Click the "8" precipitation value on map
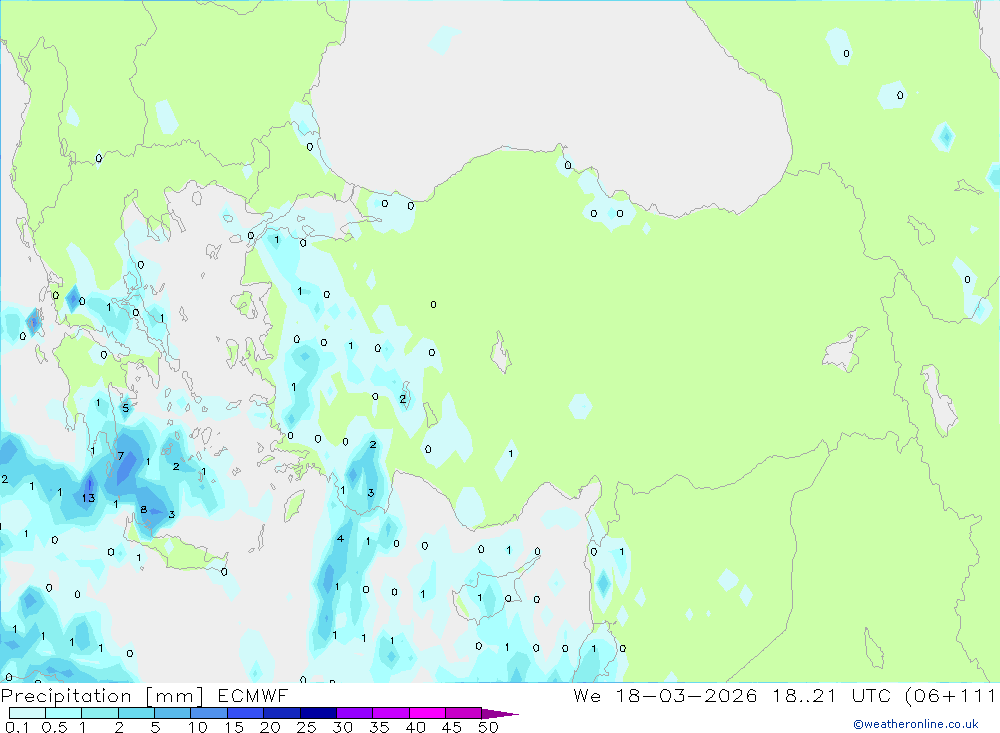 pos(143,510)
